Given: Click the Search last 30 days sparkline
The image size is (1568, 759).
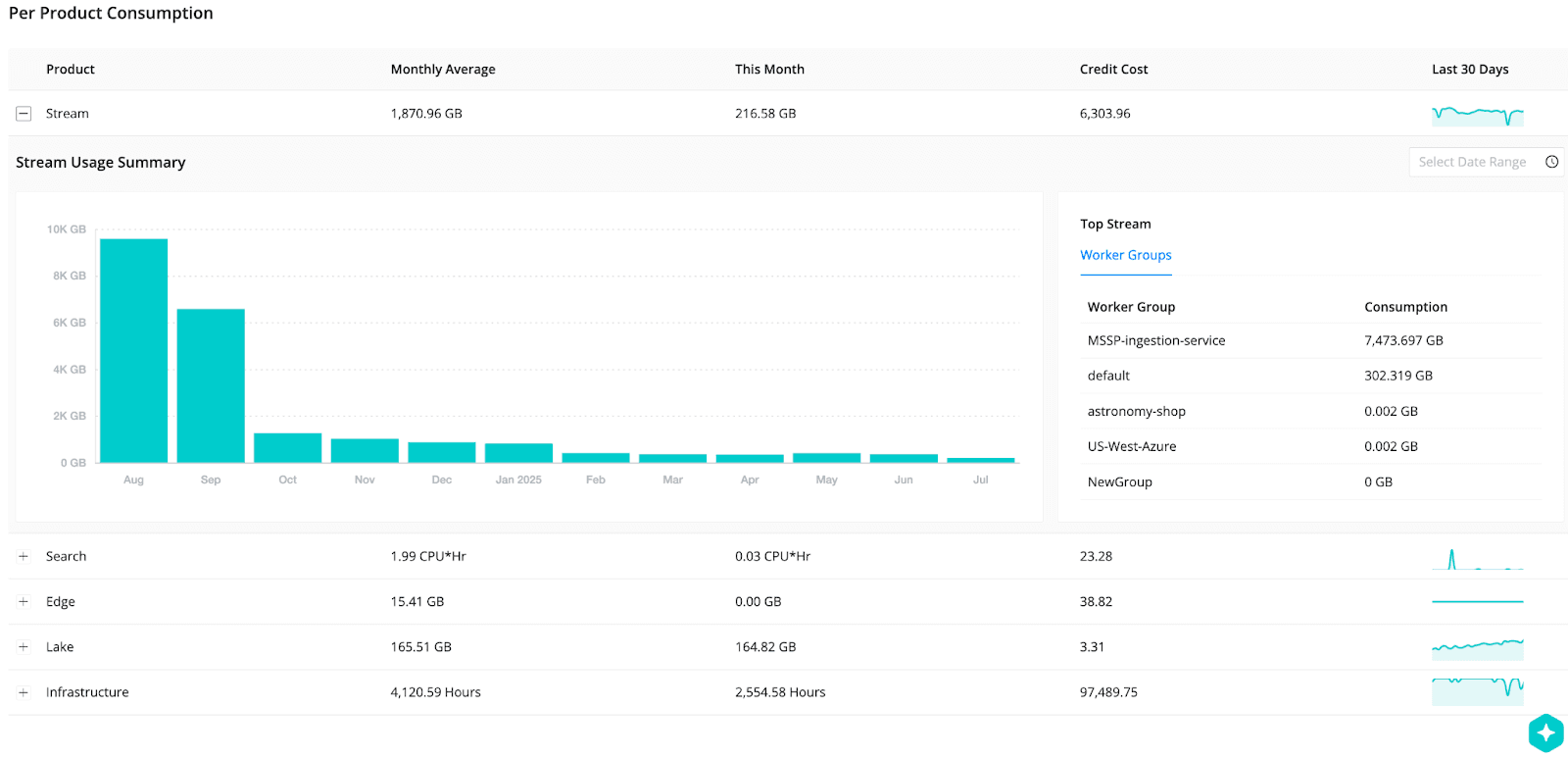Looking at the screenshot, I should click(x=1477, y=559).
